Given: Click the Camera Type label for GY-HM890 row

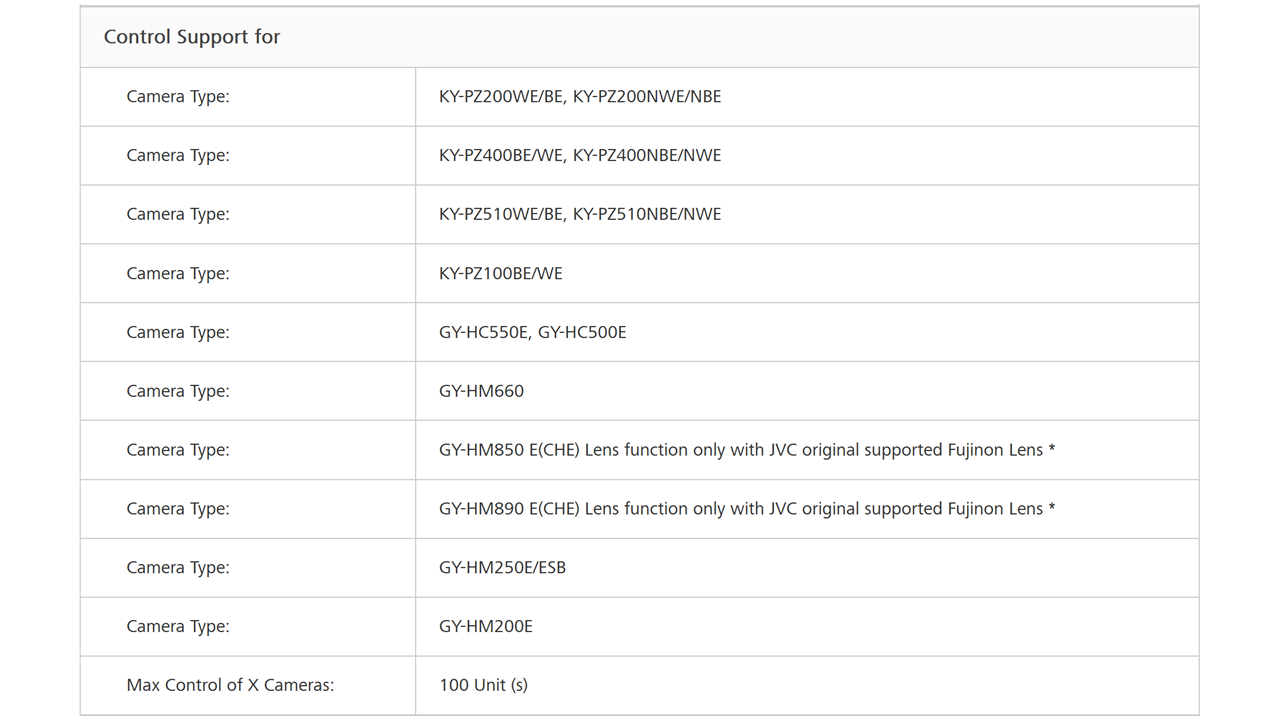Looking at the screenshot, I should [178, 509].
